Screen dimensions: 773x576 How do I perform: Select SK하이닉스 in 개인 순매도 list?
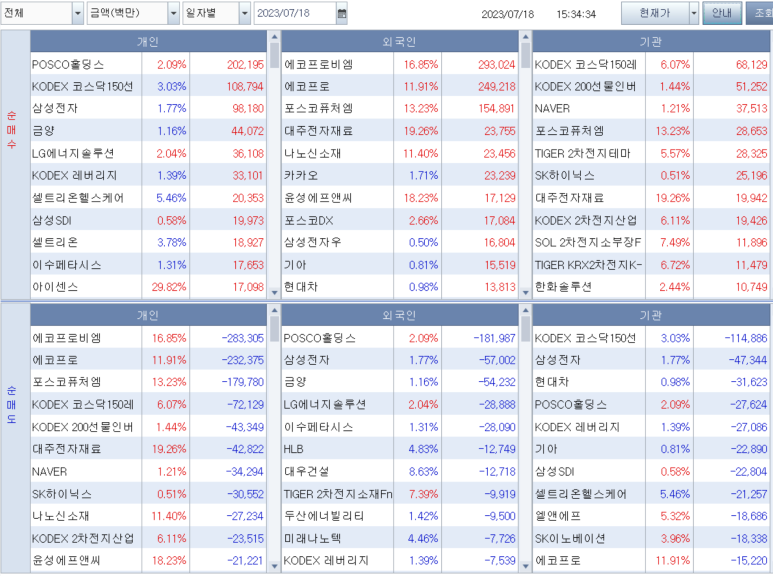tap(62, 494)
